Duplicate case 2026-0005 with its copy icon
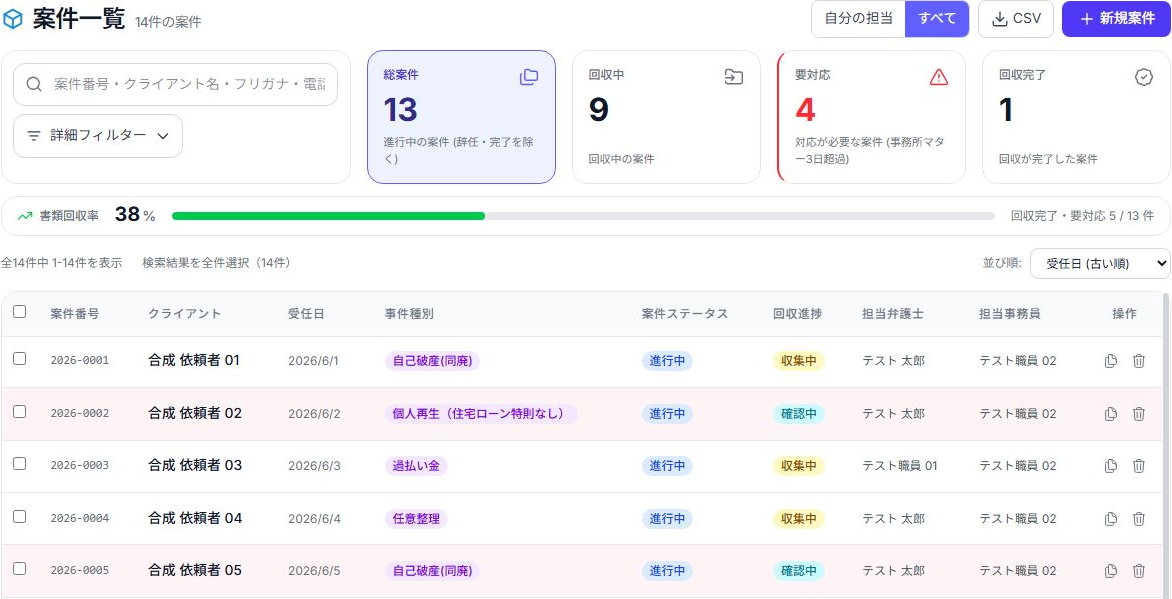Viewport: 1172px width, 599px height. click(1111, 571)
